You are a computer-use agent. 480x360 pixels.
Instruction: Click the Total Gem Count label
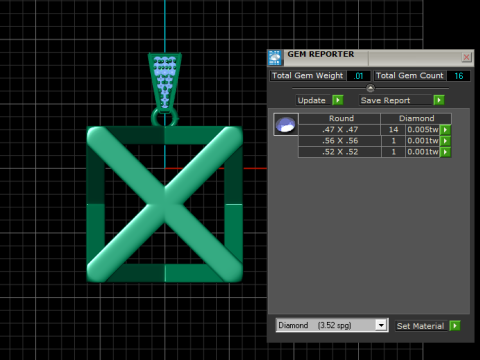pyautogui.click(x=410, y=76)
